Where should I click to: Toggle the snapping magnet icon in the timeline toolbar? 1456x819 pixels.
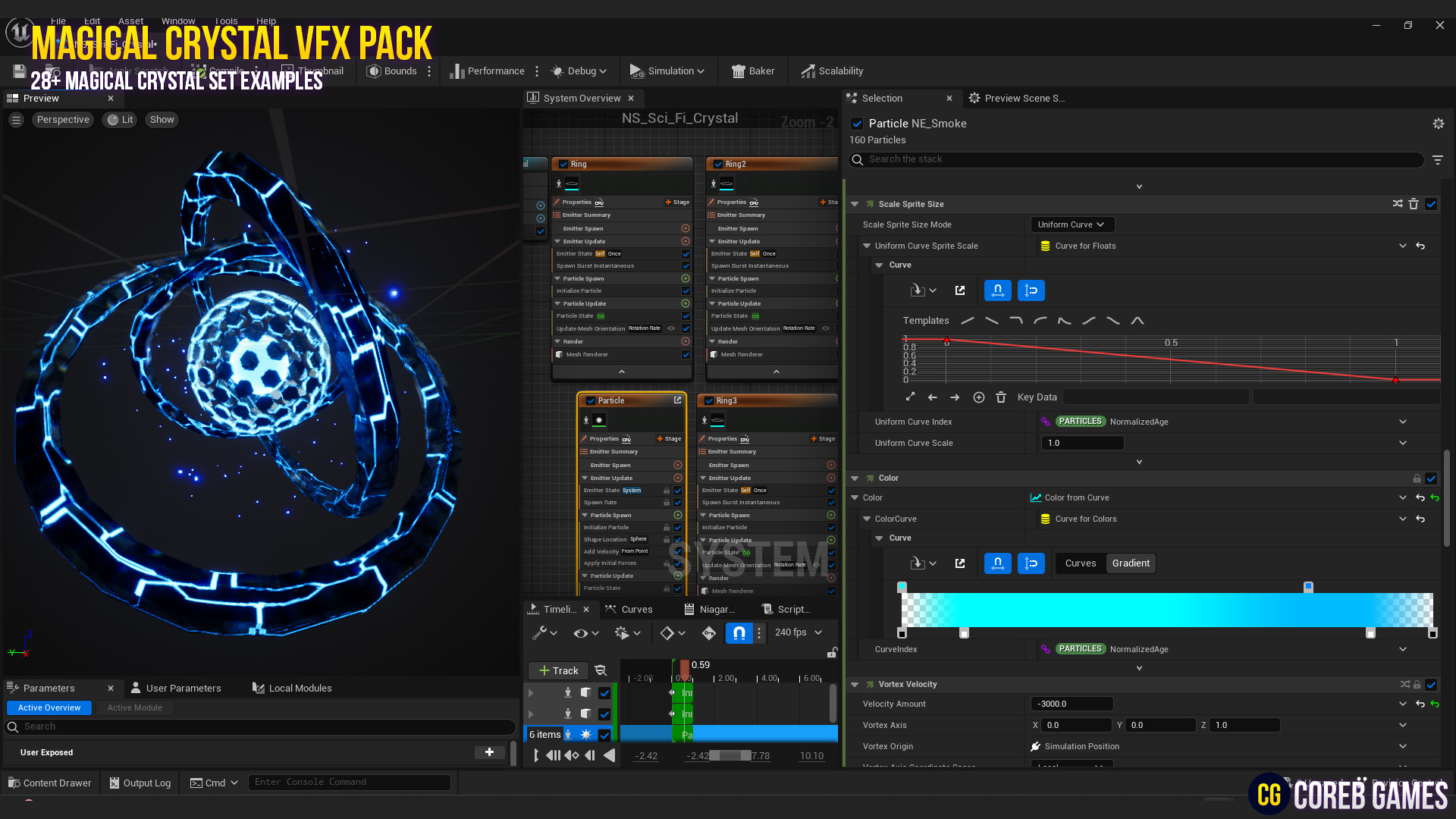[739, 632]
